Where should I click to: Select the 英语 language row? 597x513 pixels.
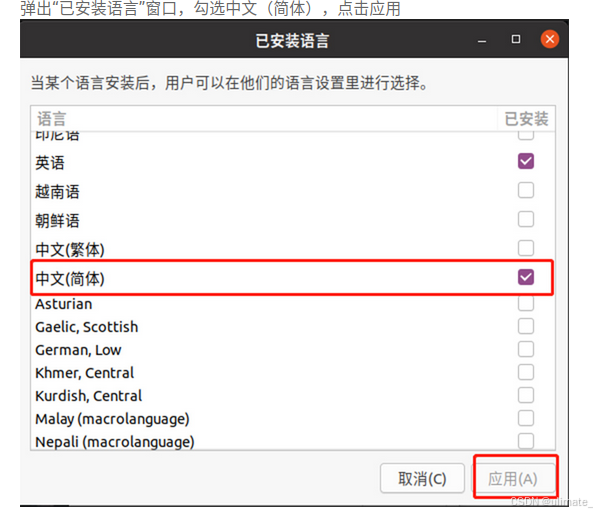pyautogui.click(x=292, y=162)
